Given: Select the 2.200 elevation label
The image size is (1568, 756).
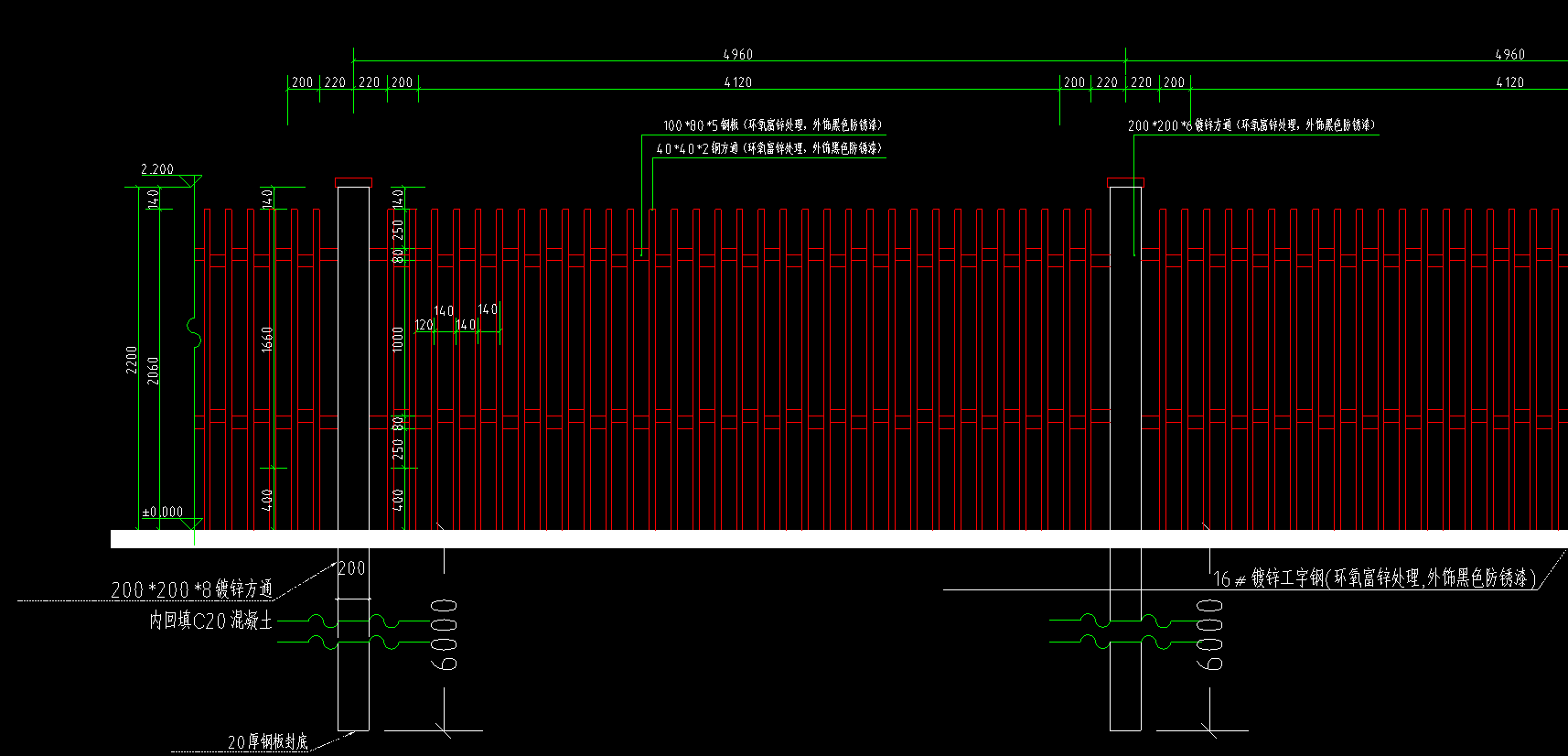Looking at the screenshot, I should (x=157, y=169).
